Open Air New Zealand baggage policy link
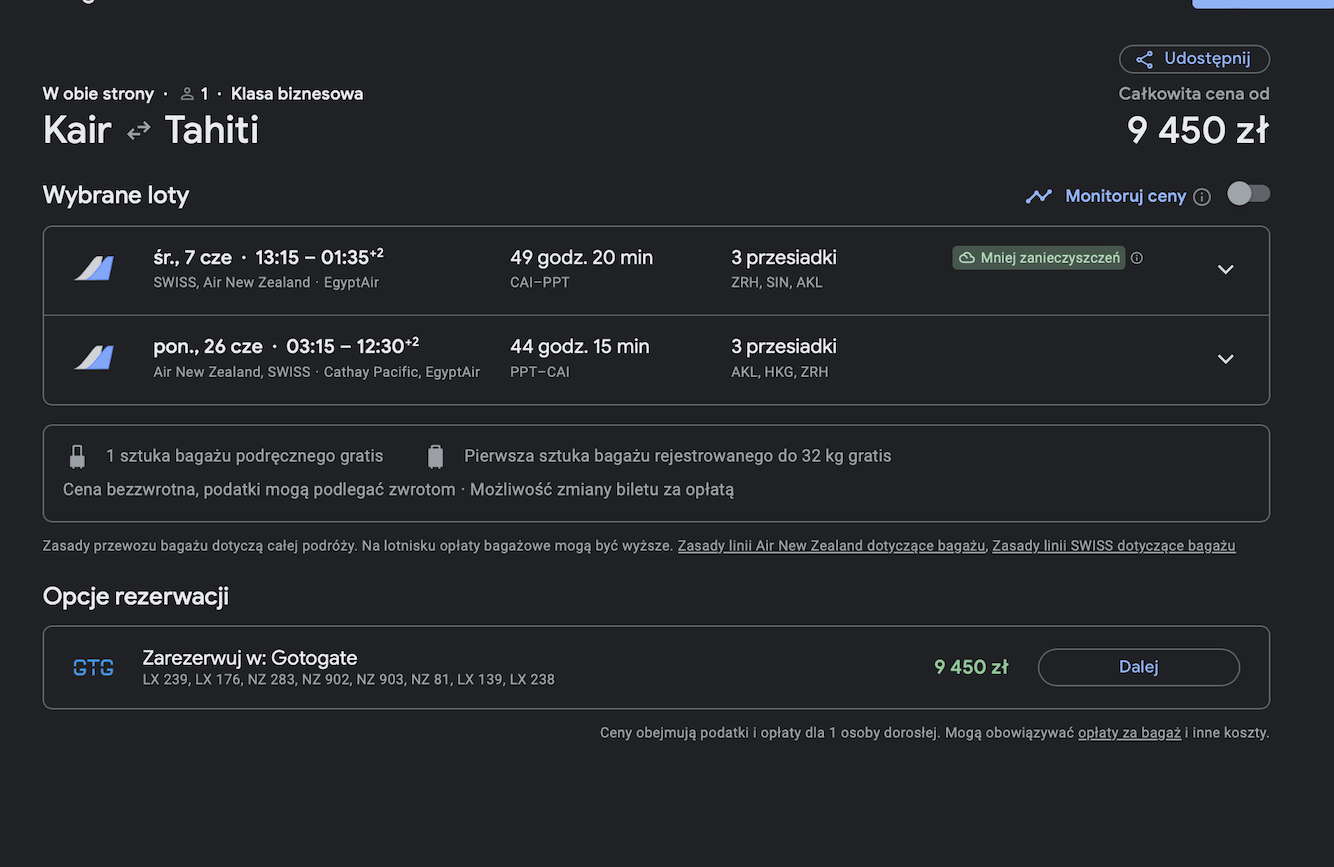Viewport: 1334px width, 867px height. pos(832,546)
